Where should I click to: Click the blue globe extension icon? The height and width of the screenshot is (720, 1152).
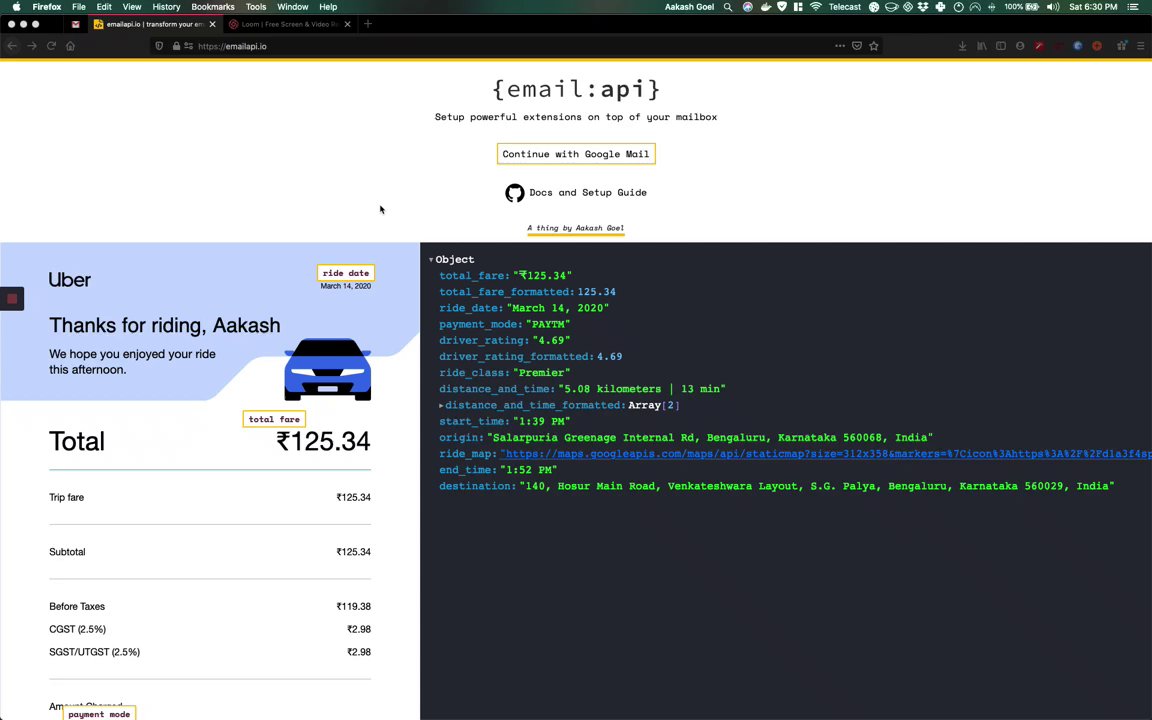[1078, 46]
